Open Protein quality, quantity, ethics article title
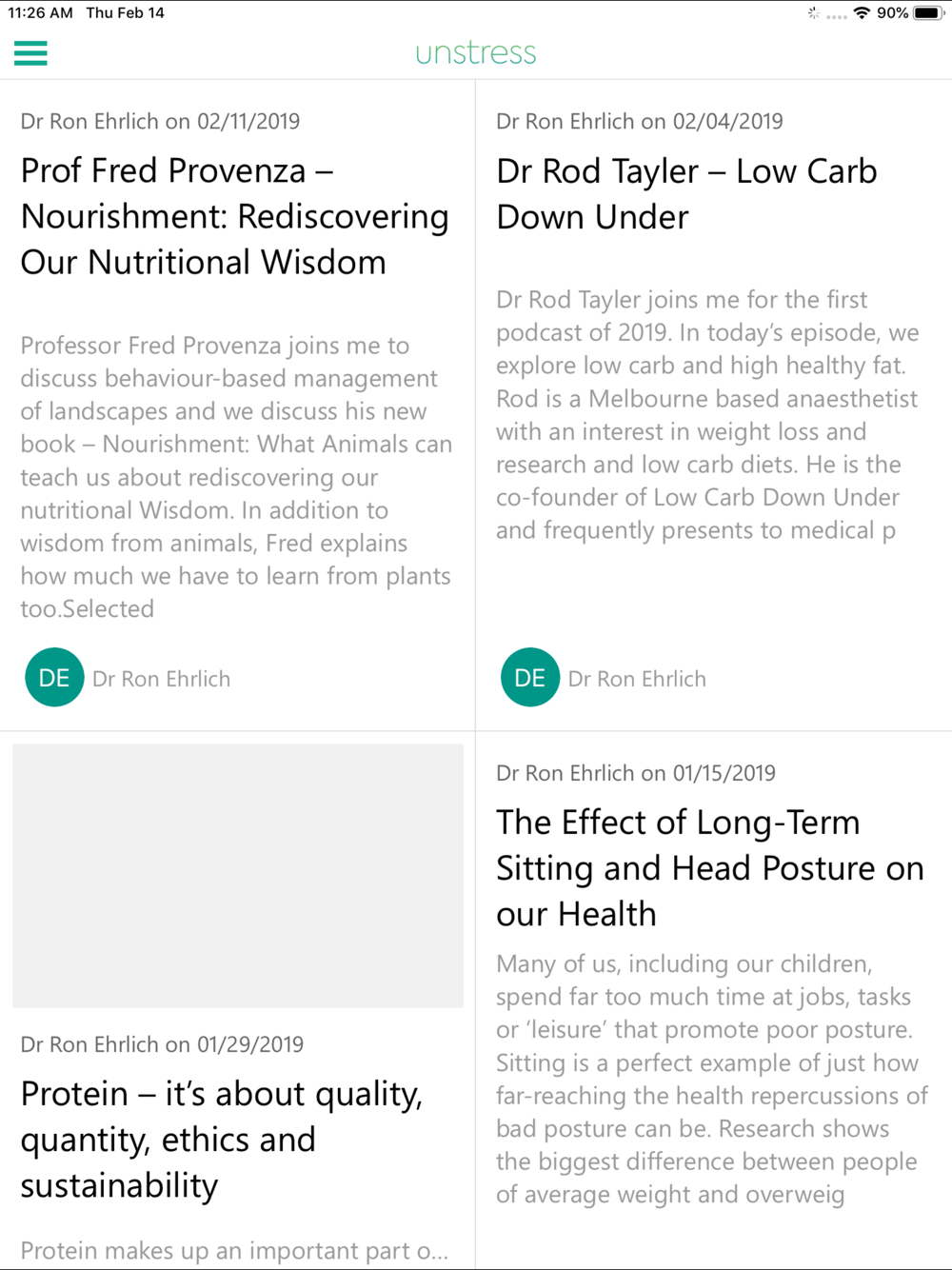This screenshot has width=952, height=1270. coord(222,1139)
